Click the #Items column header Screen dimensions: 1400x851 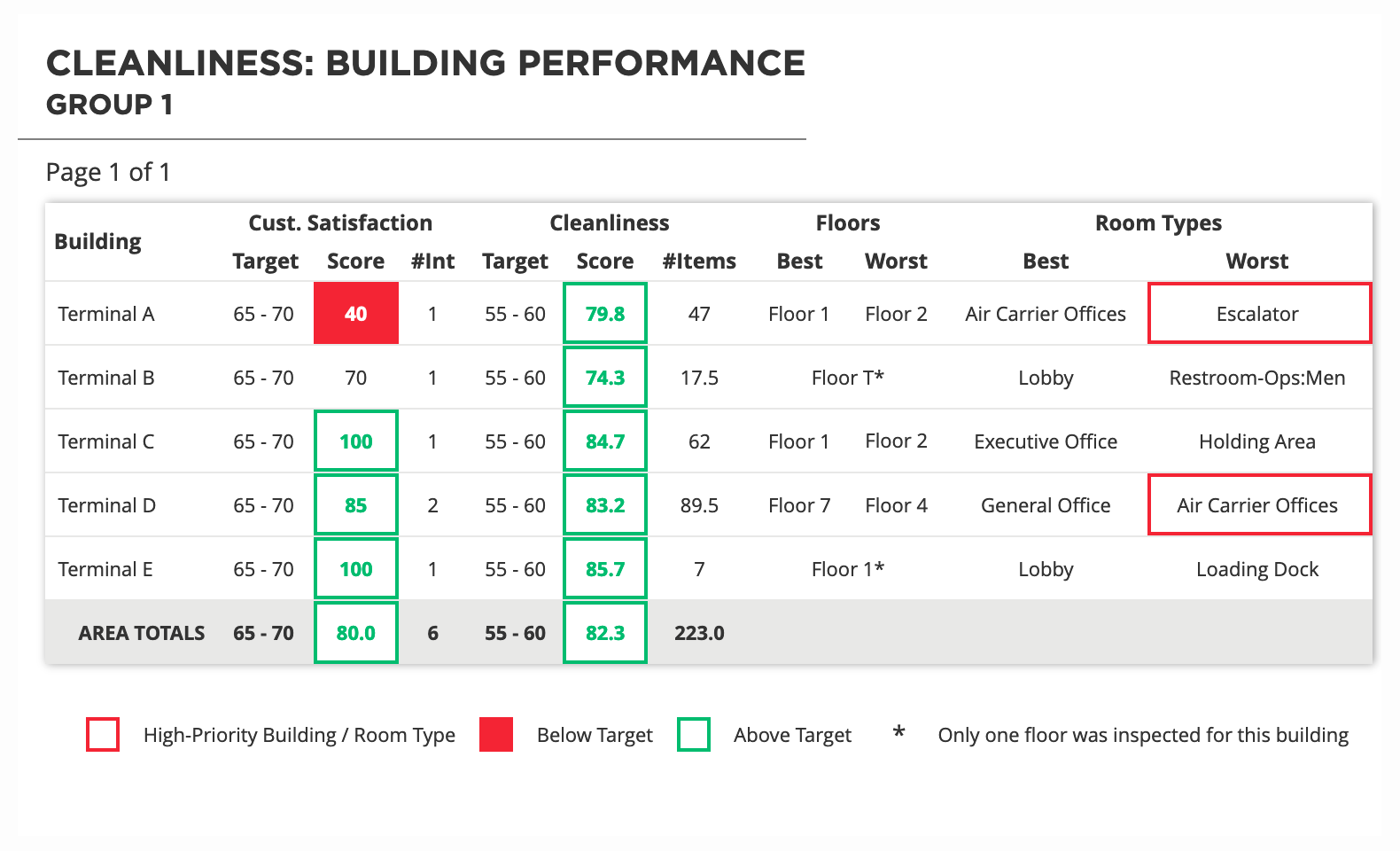tap(699, 262)
